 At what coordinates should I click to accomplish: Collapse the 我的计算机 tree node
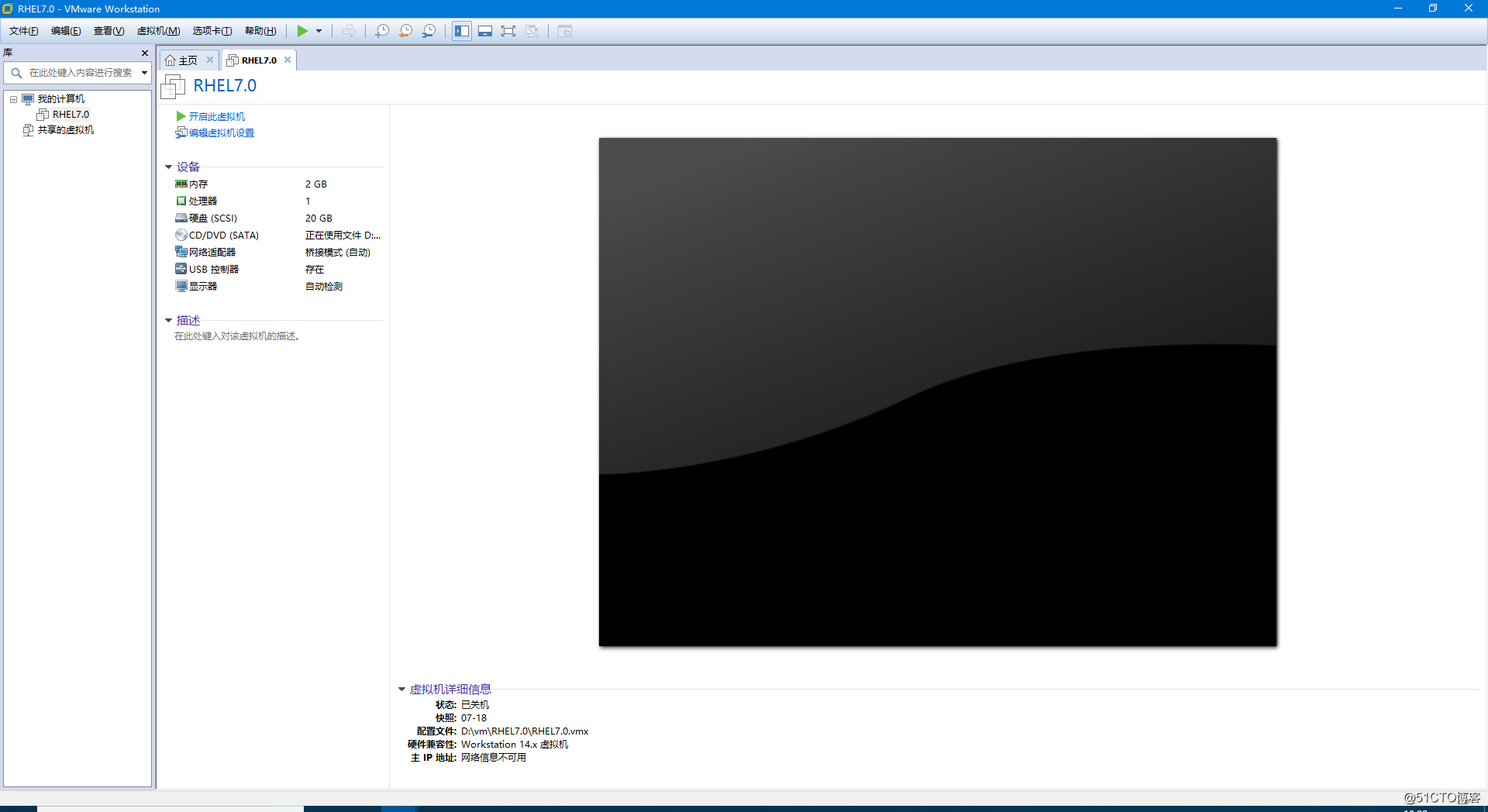pyautogui.click(x=13, y=99)
